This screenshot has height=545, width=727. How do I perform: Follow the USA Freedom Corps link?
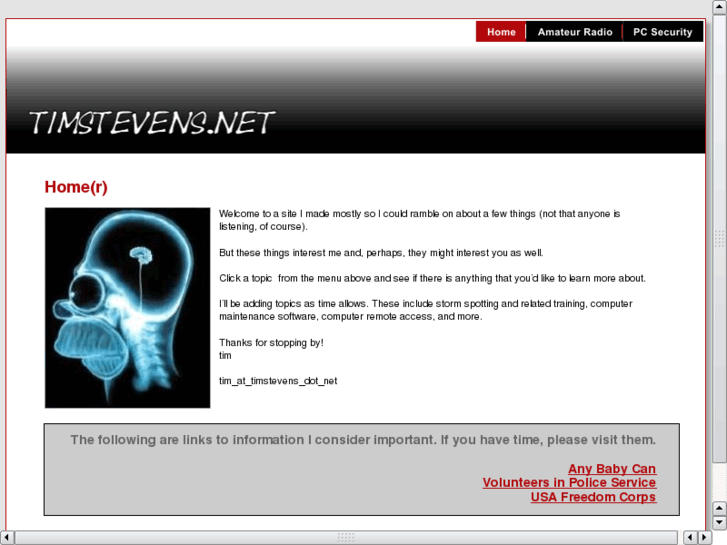[593, 497]
